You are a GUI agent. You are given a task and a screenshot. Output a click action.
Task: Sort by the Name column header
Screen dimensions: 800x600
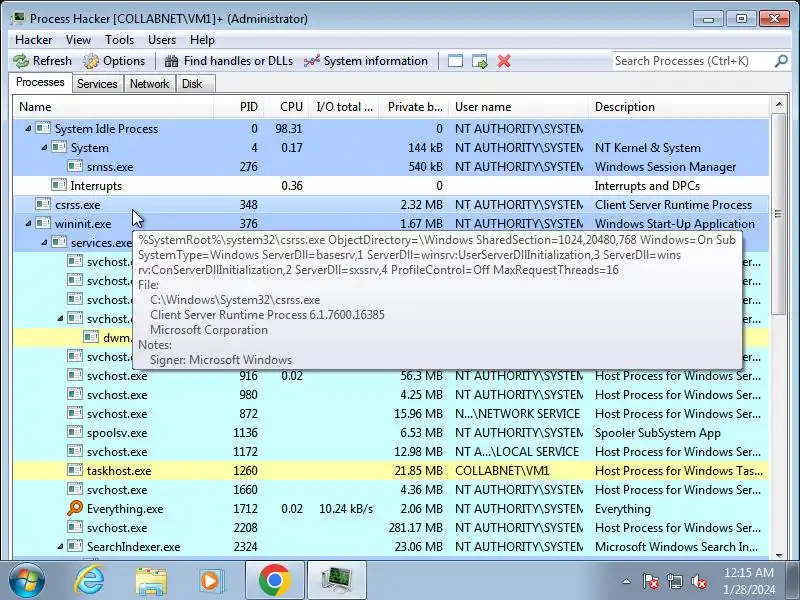pyautogui.click(x=113, y=107)
